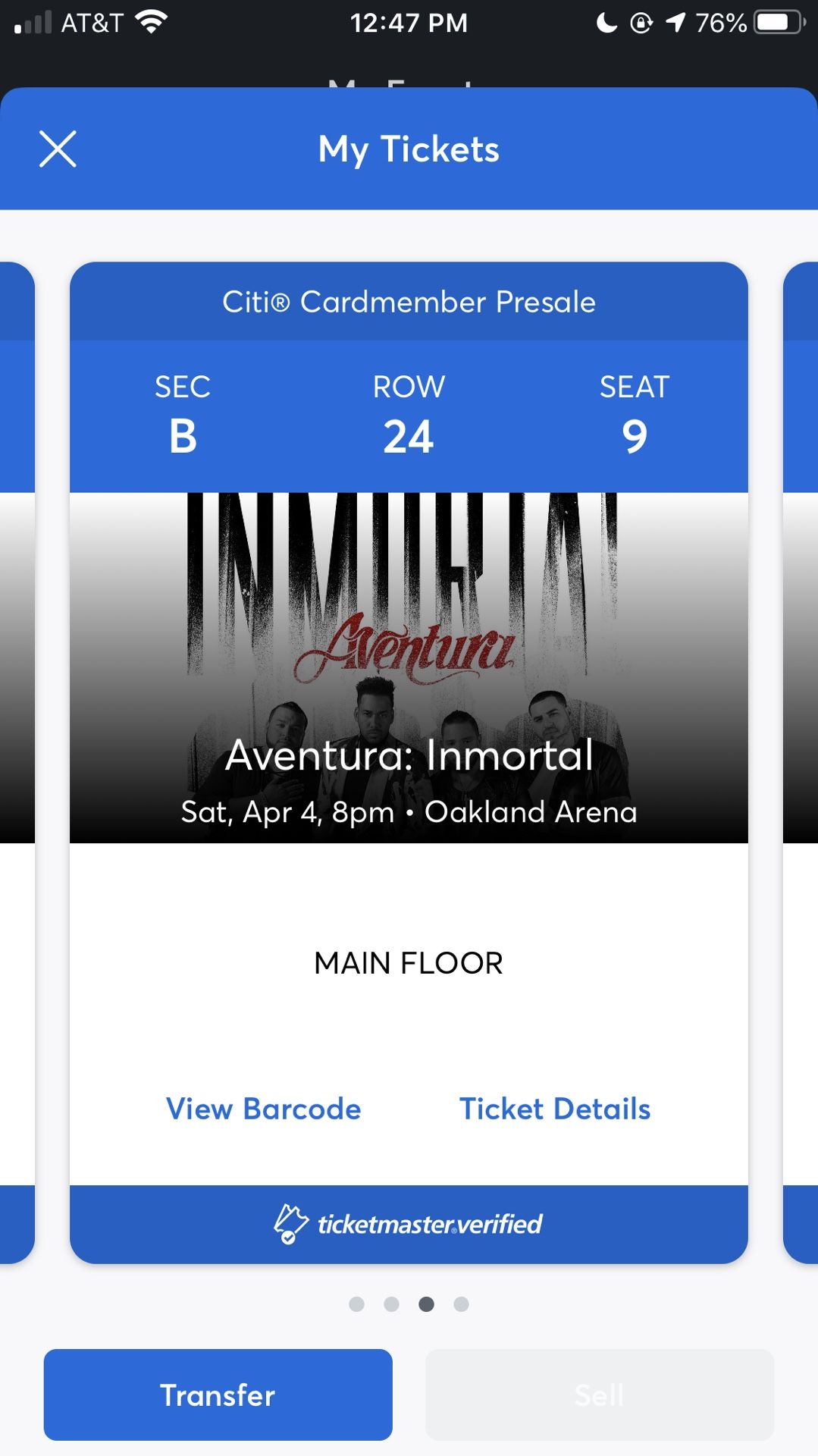This screenshot has height=1456, width=818.
Task: Tap the Do Not Disturb moon icon
Action: click(x=606, y=23)
